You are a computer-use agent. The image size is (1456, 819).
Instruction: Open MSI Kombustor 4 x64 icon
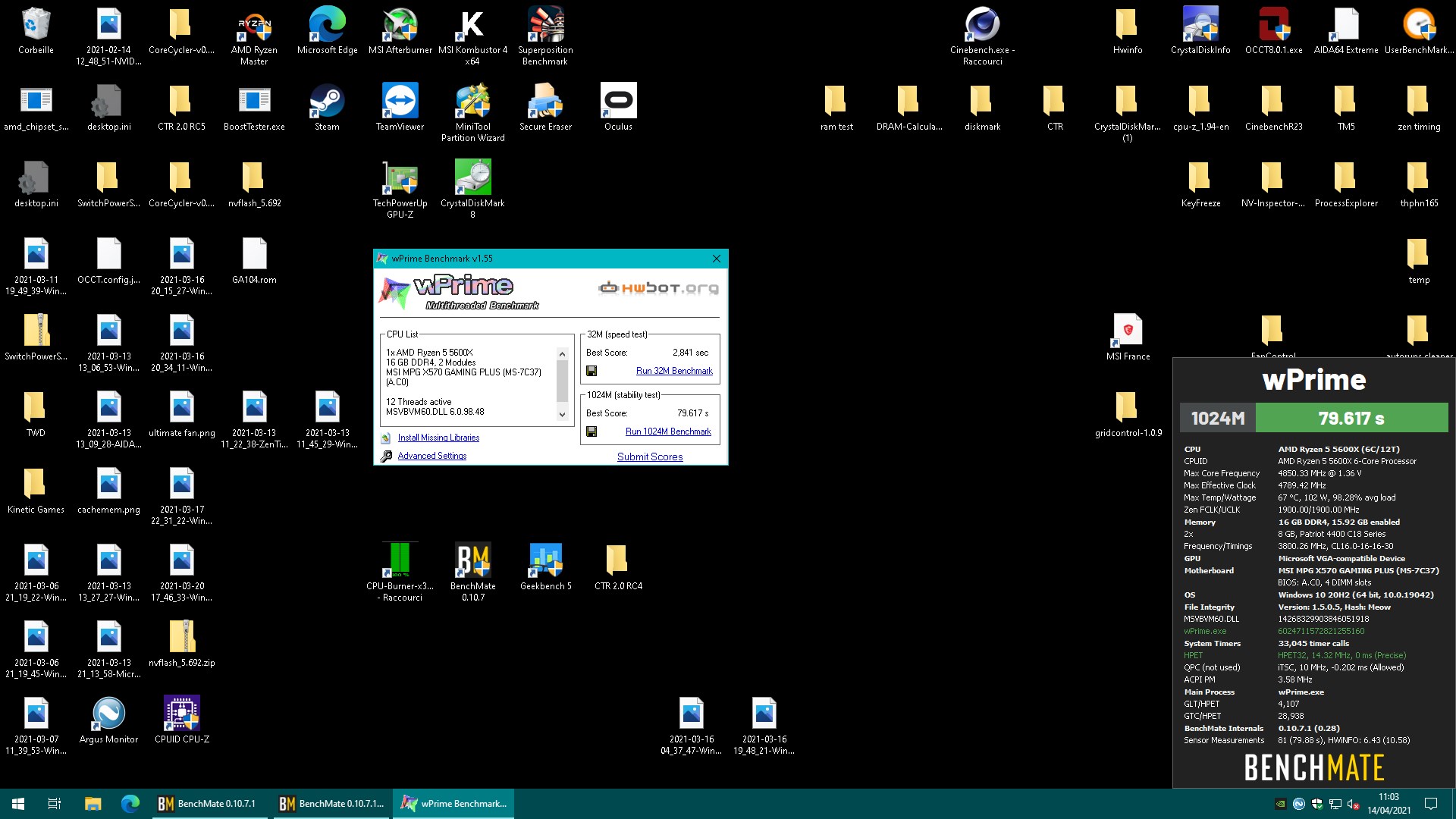pos(472,36)
